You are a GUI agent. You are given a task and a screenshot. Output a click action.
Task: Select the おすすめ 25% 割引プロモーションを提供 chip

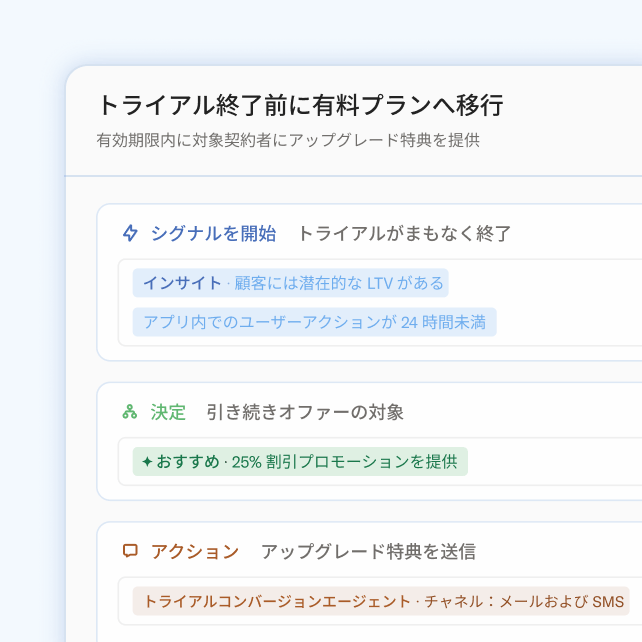point(300,462)
